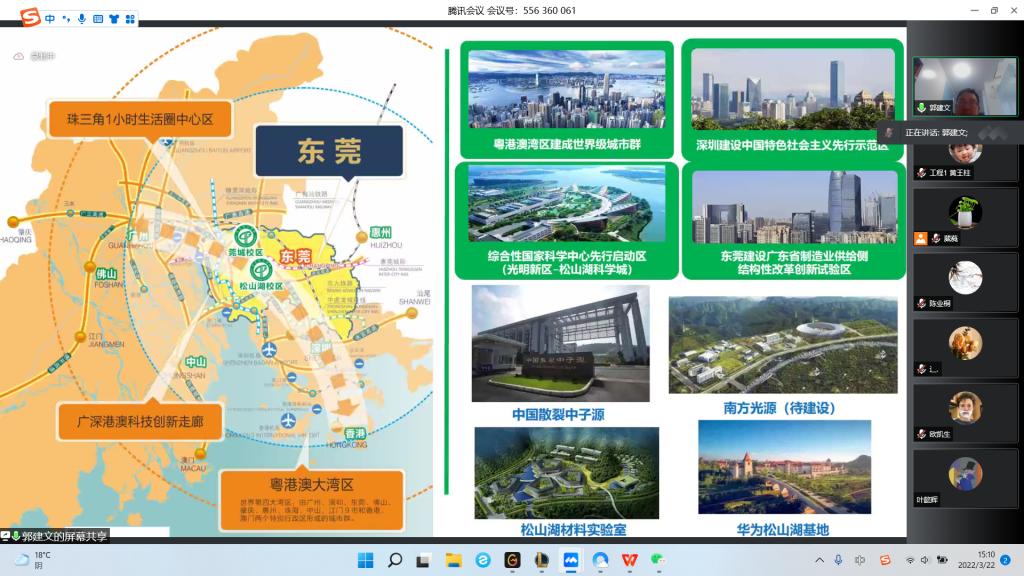Open the weather widget showing 18°C
The image size is (1024, 576).
32,560
